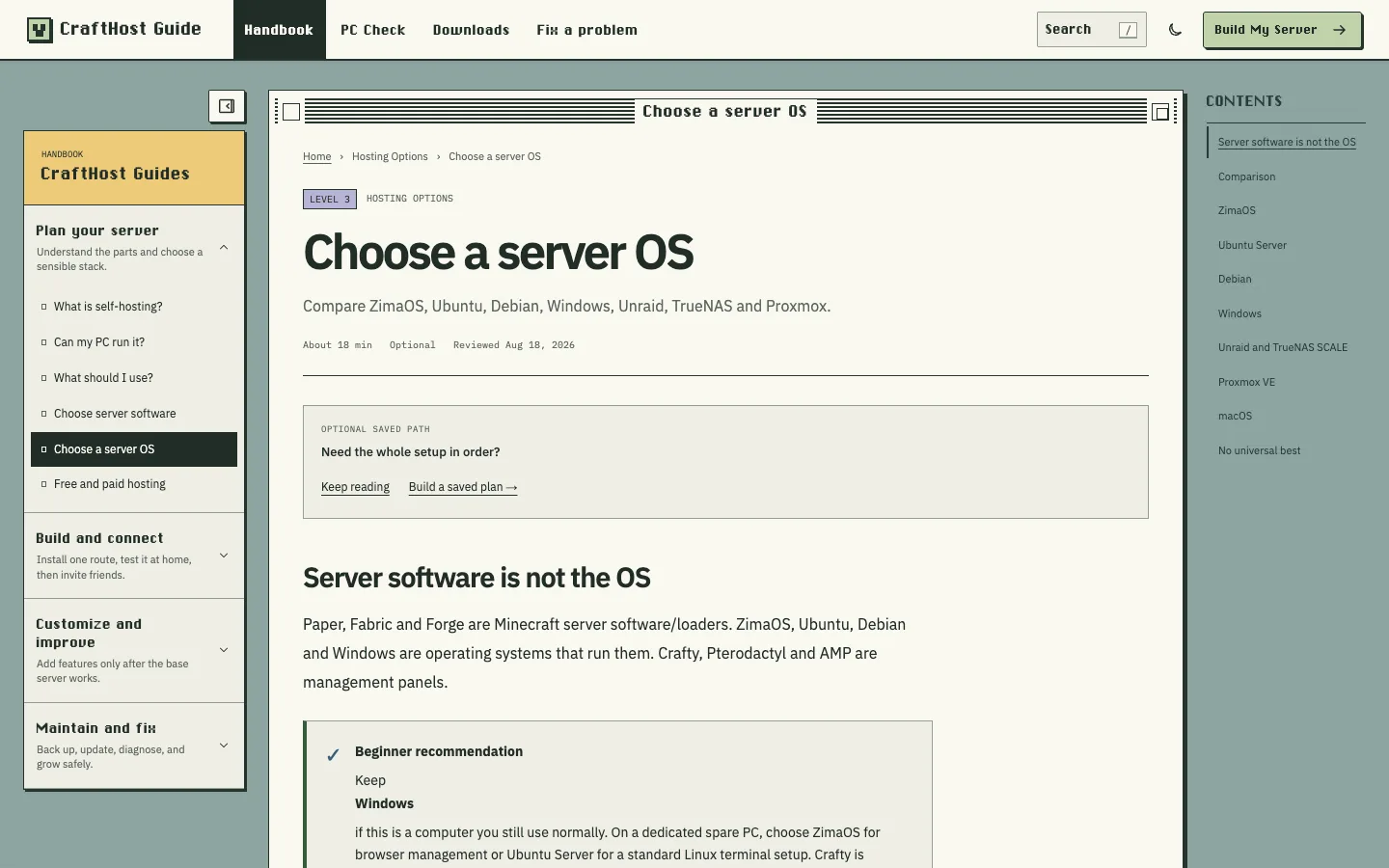
Task: Click the checkmark icon beside Beginner recommendation
Action: 333,754
